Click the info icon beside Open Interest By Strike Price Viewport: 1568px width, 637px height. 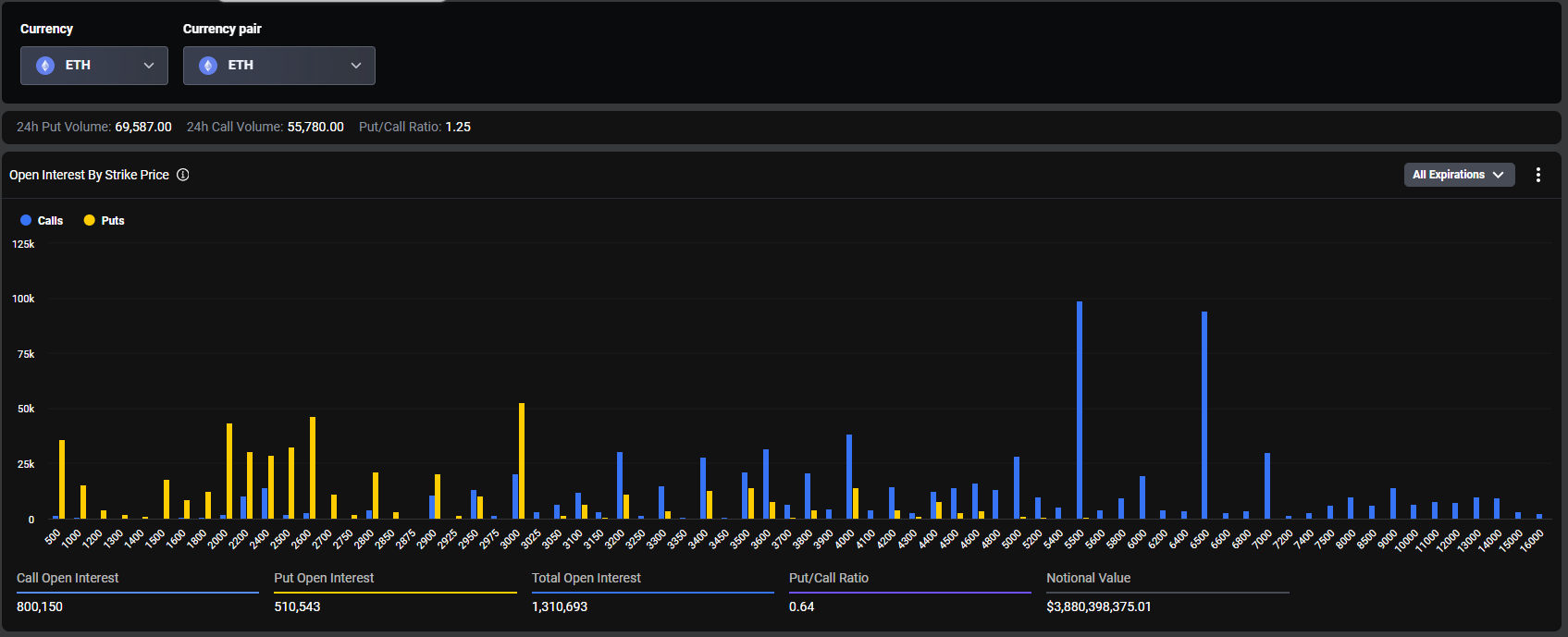pos(183,175)
